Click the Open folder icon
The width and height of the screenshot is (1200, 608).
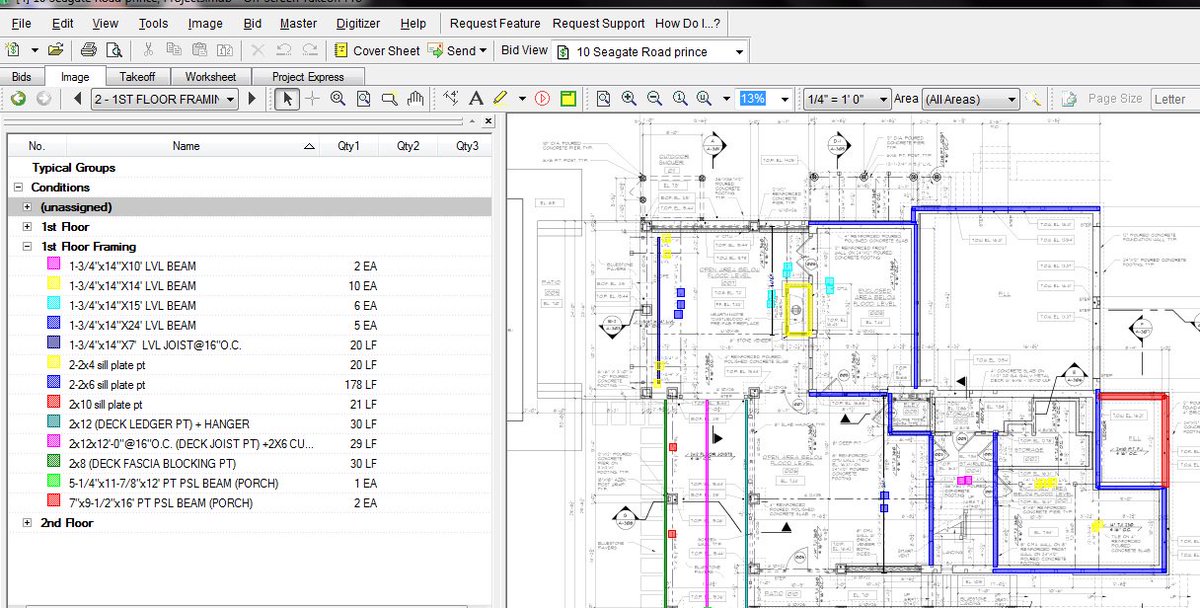point(56,50)
